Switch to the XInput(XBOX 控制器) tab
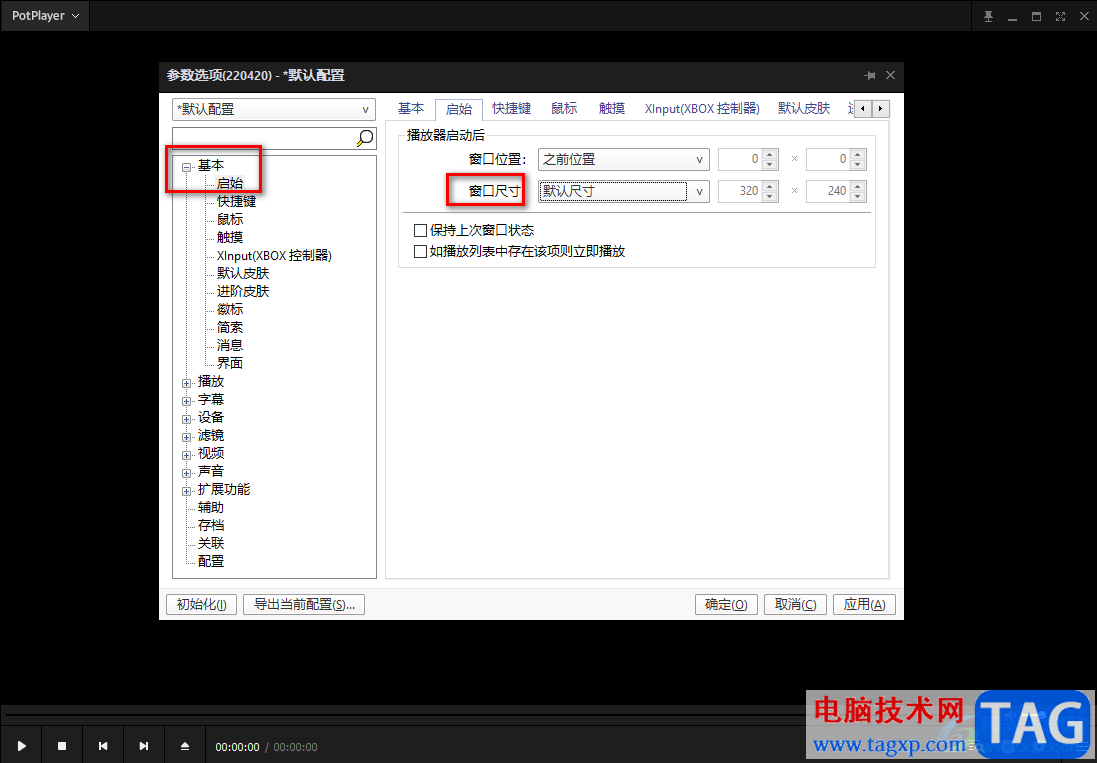 pos(702,108)
